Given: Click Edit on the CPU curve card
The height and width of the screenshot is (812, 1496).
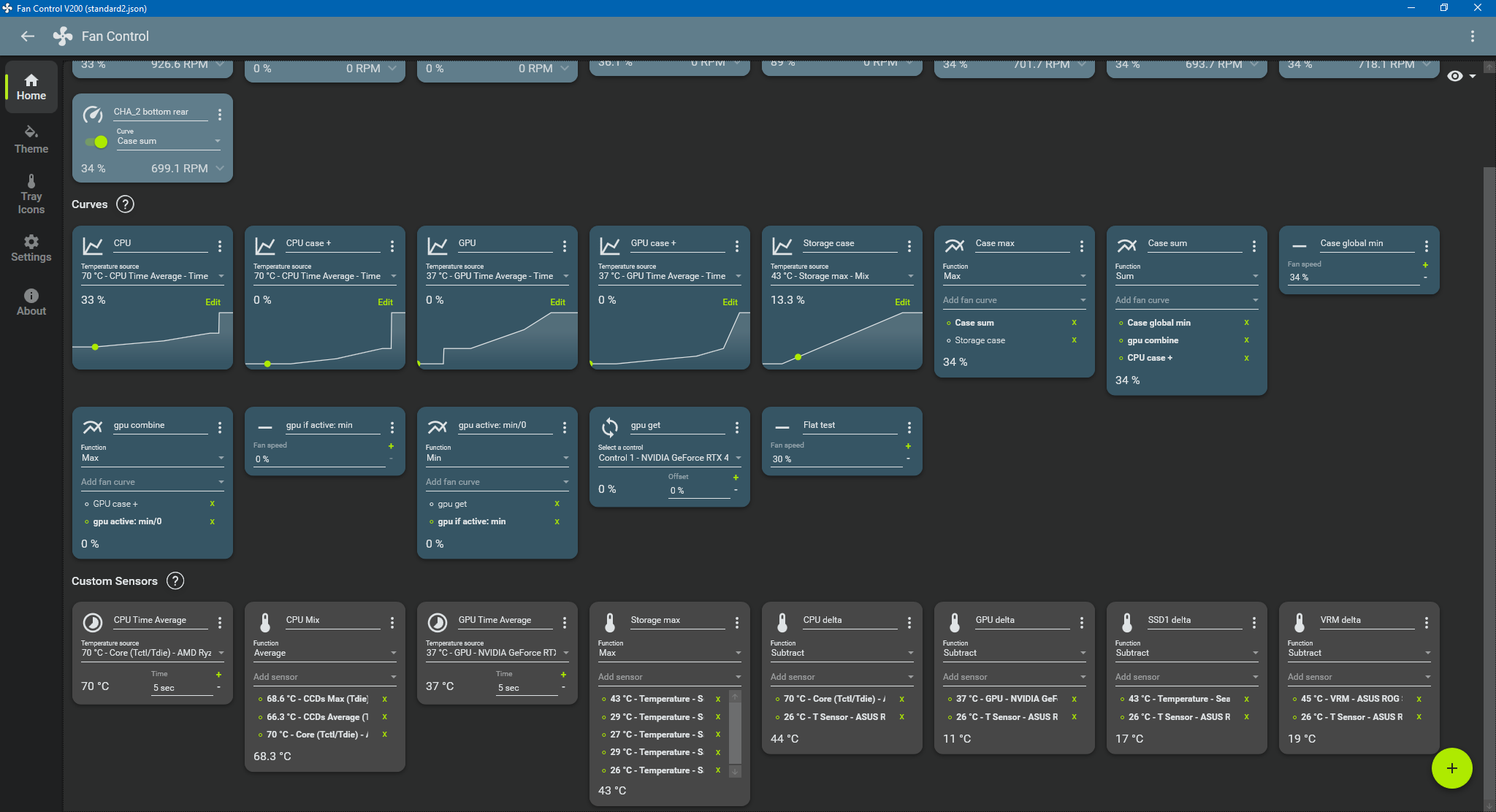Looking at the screenshot, I should click(x=213, y=302).
